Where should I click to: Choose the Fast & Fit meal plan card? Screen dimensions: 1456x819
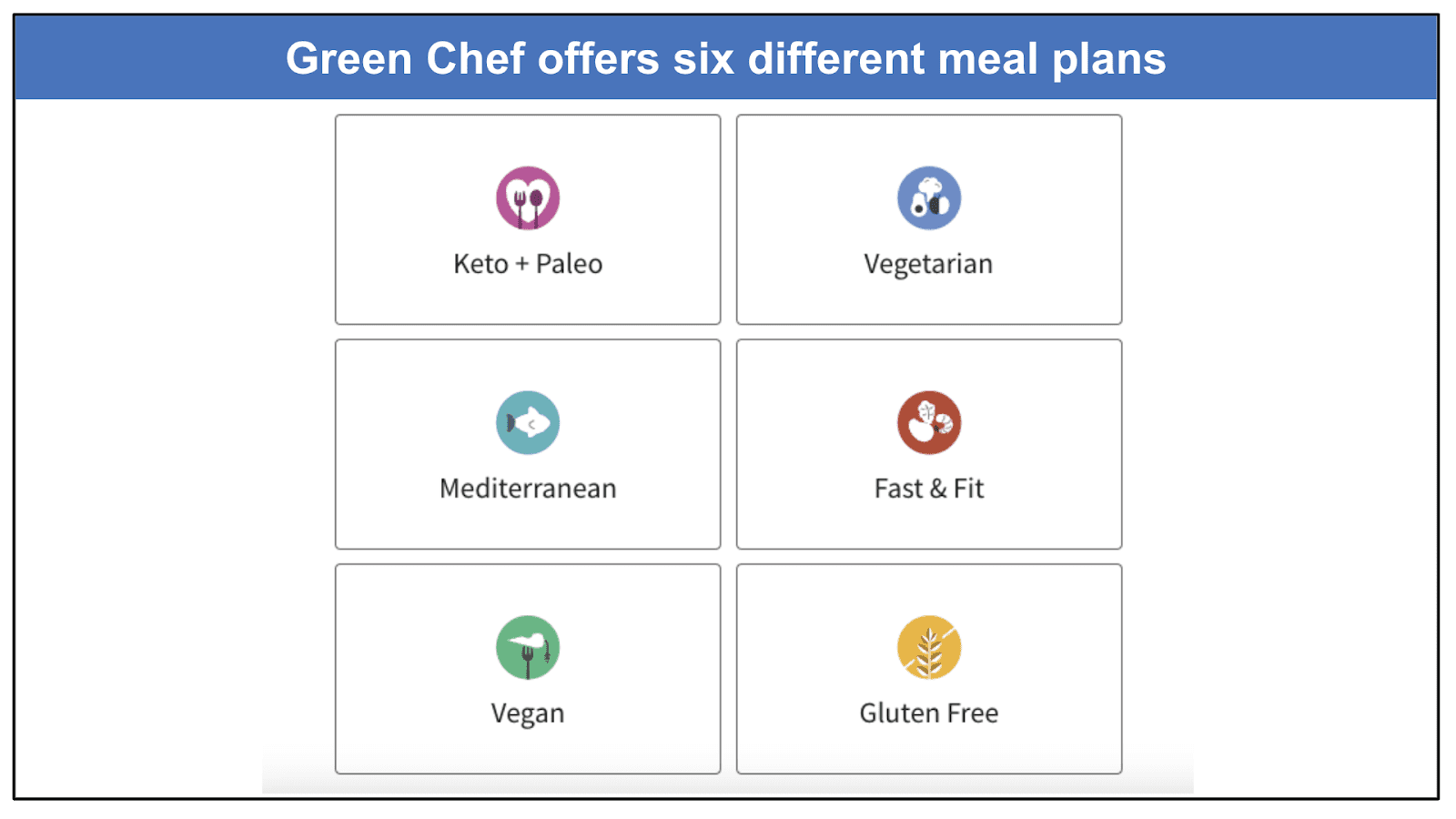[929, 444]
